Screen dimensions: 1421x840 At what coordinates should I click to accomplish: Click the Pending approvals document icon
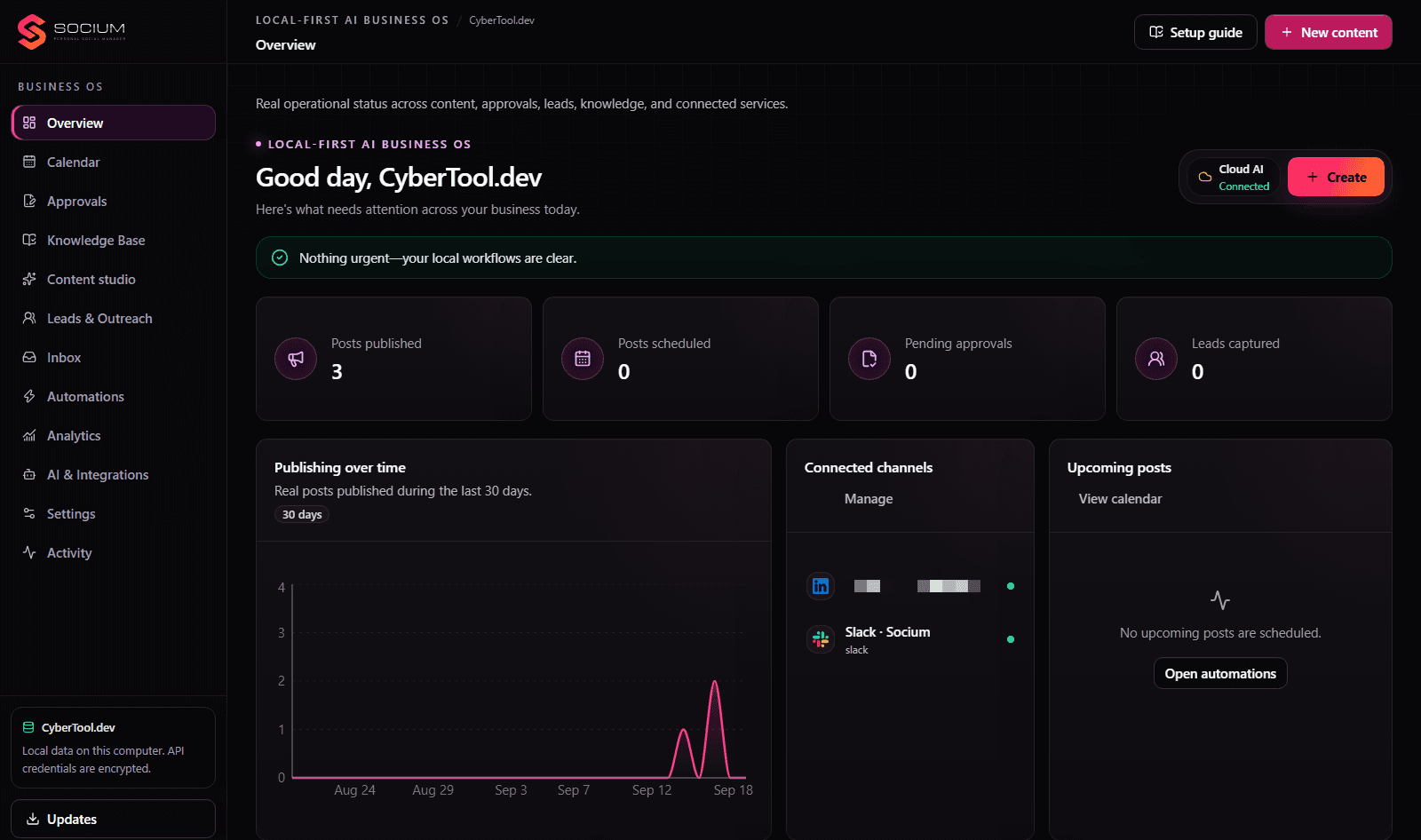point(869,359)
